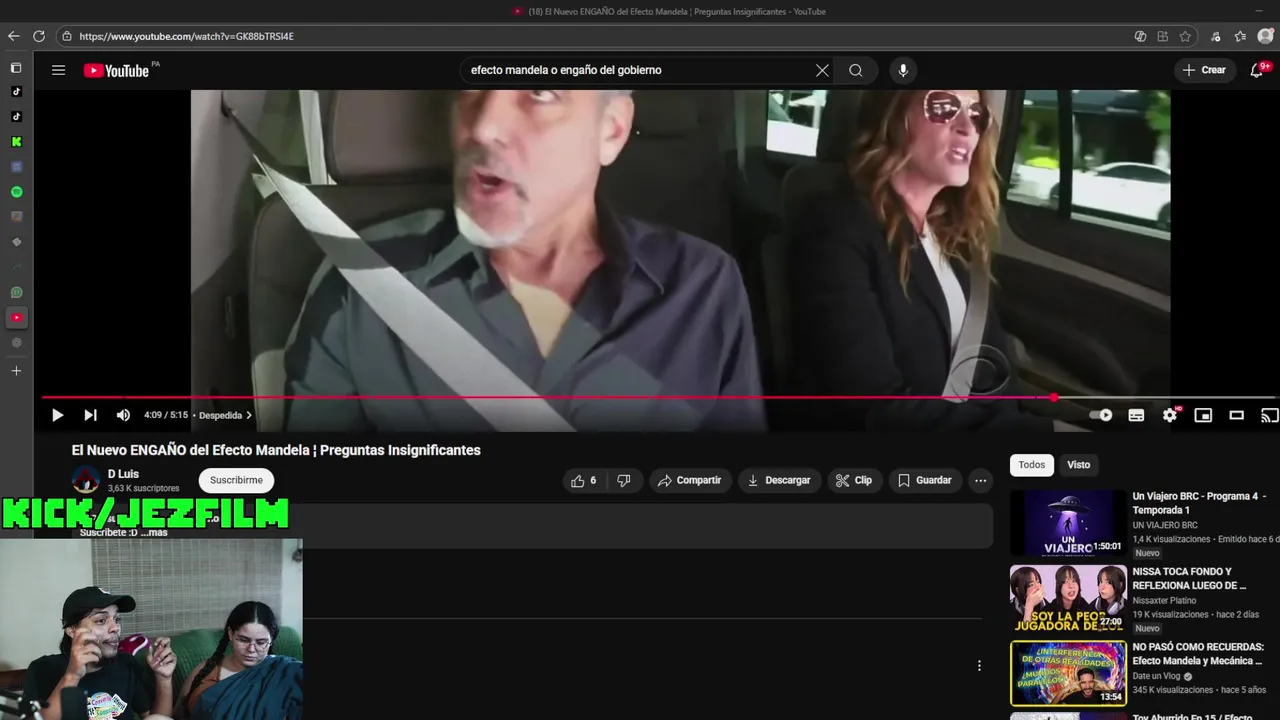Open NISSA TOCA FONDO video thumbnail
Image resolution: width=1280 pixels, height=720 pixels.
1068,598
